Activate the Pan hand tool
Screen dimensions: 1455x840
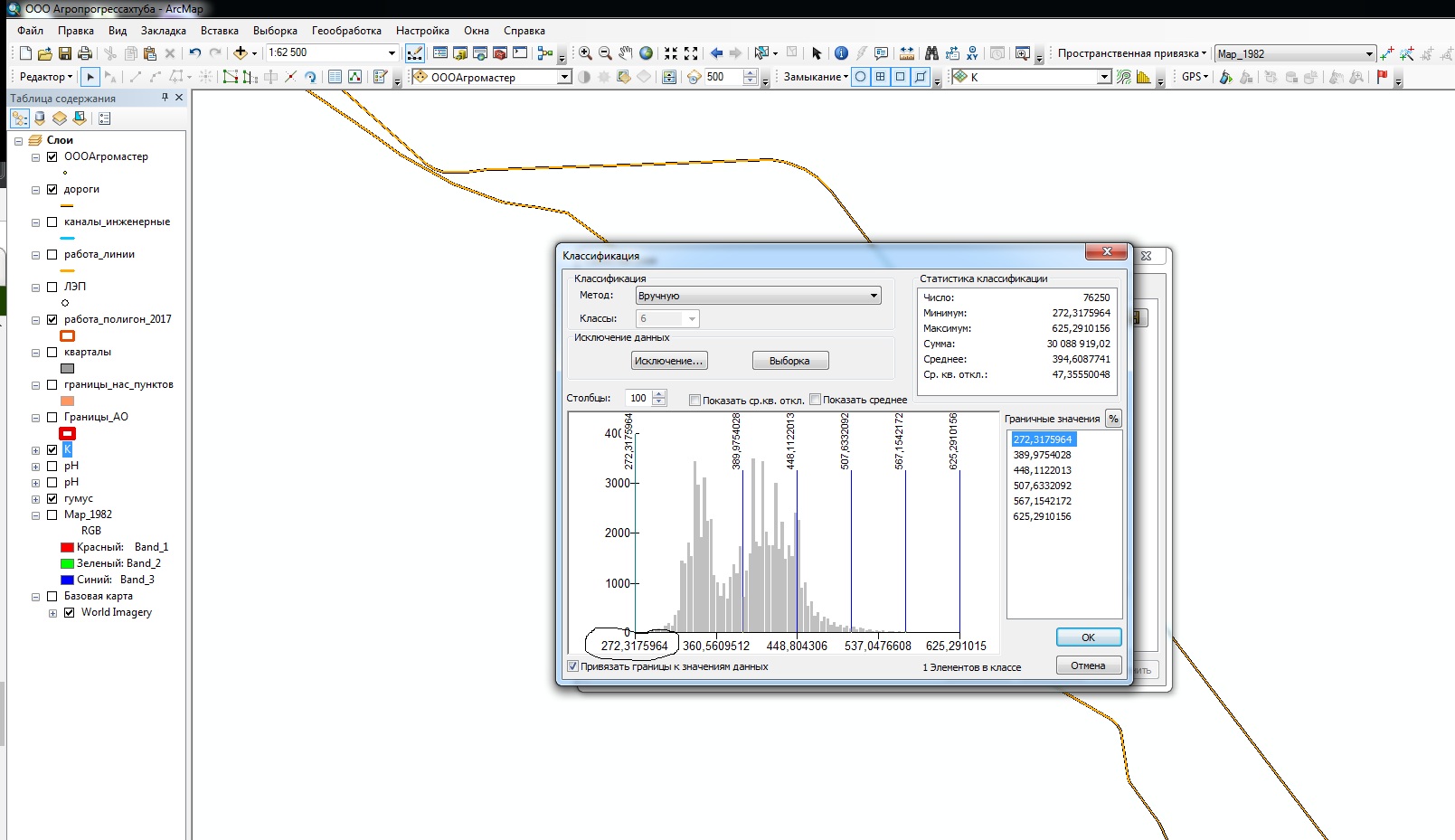click(x=625, y=53)
